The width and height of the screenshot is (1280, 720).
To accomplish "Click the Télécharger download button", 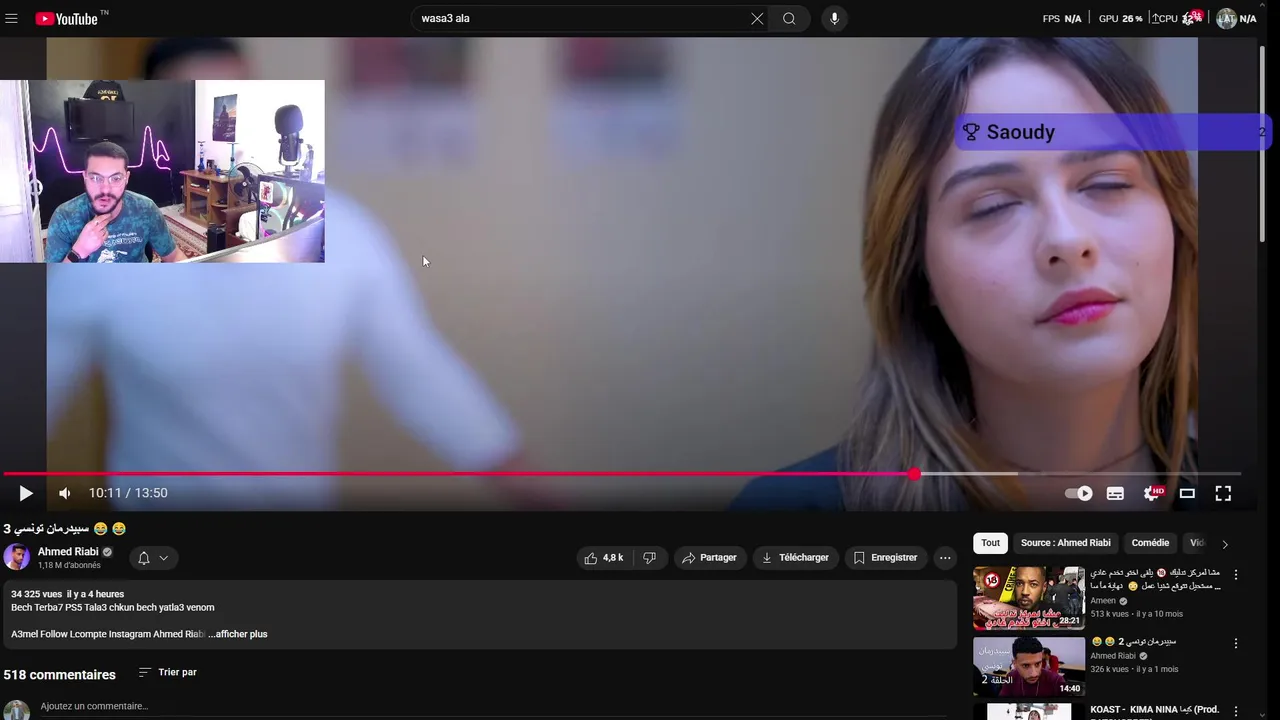I will pos(796,558).
